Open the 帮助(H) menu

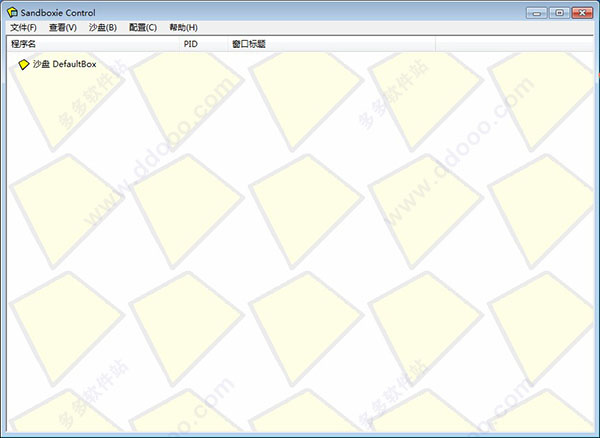pos(183,28)
